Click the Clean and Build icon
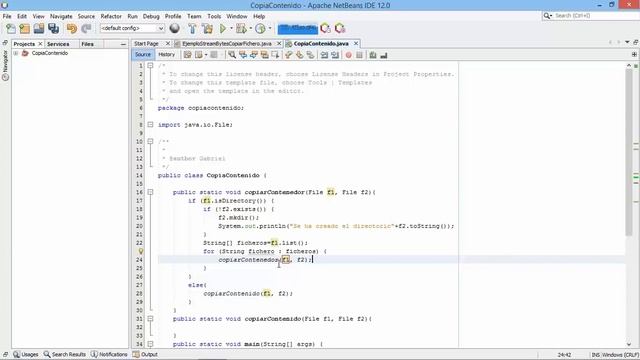This screenshot has width=640, height=360. point(207,29)
